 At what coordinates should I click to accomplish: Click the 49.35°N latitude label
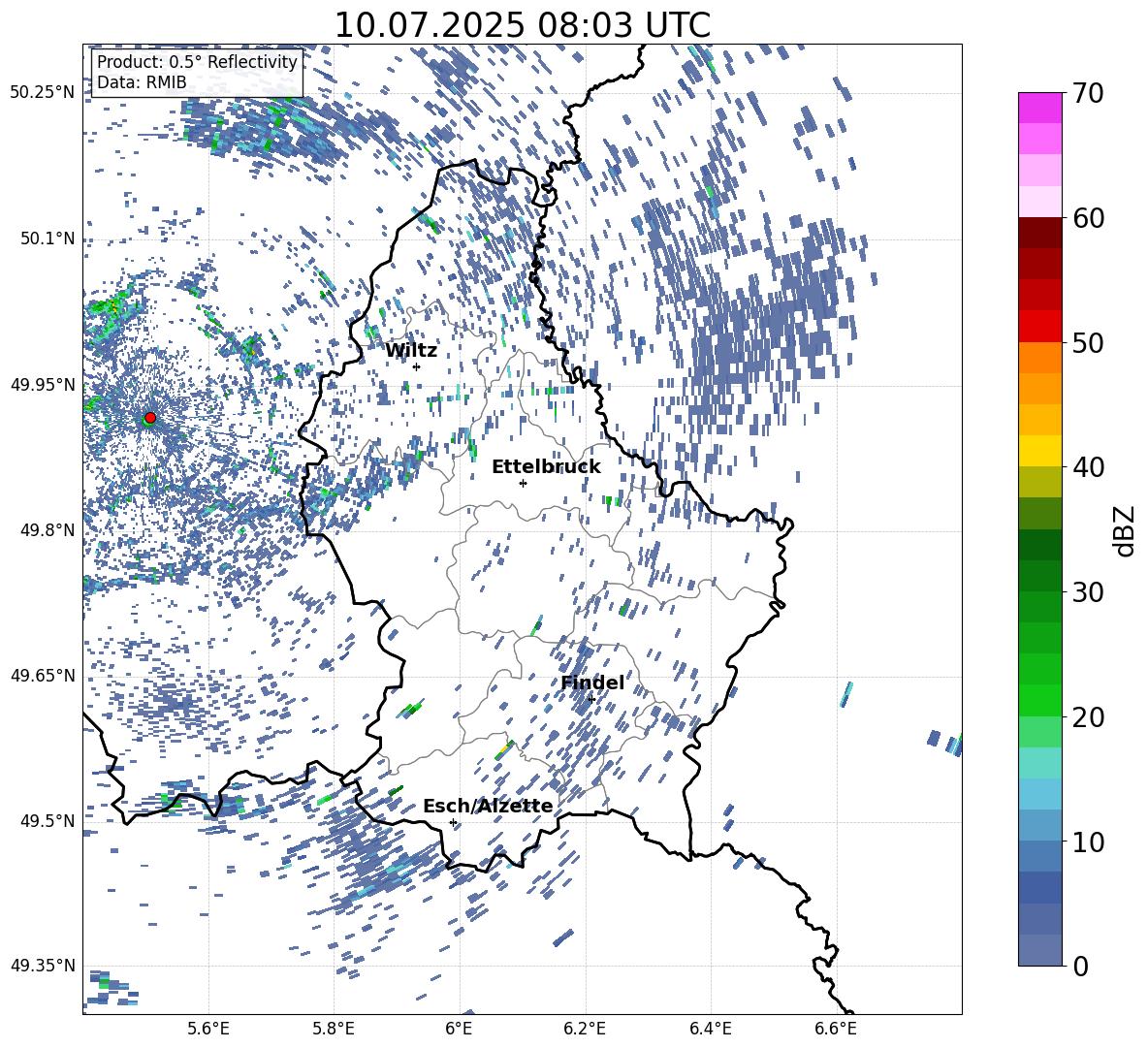[x=43, y=966]
